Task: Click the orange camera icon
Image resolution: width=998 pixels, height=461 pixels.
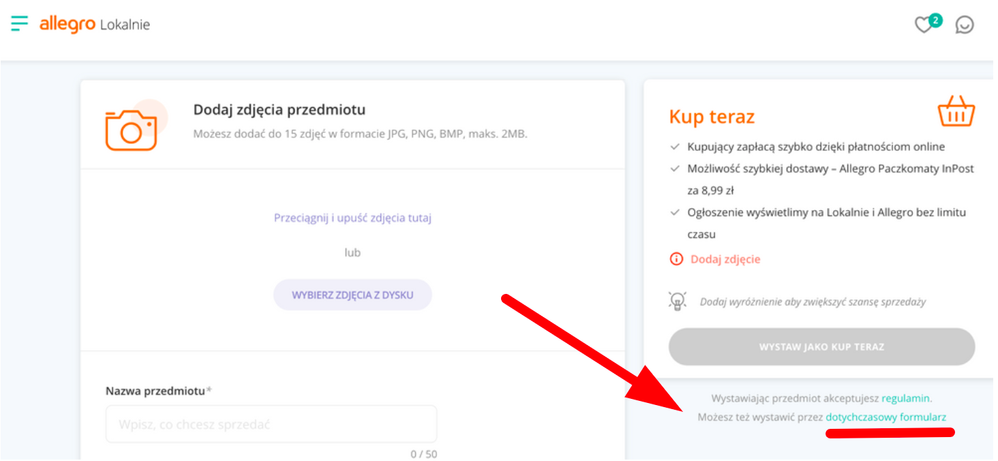Action: 132,128
